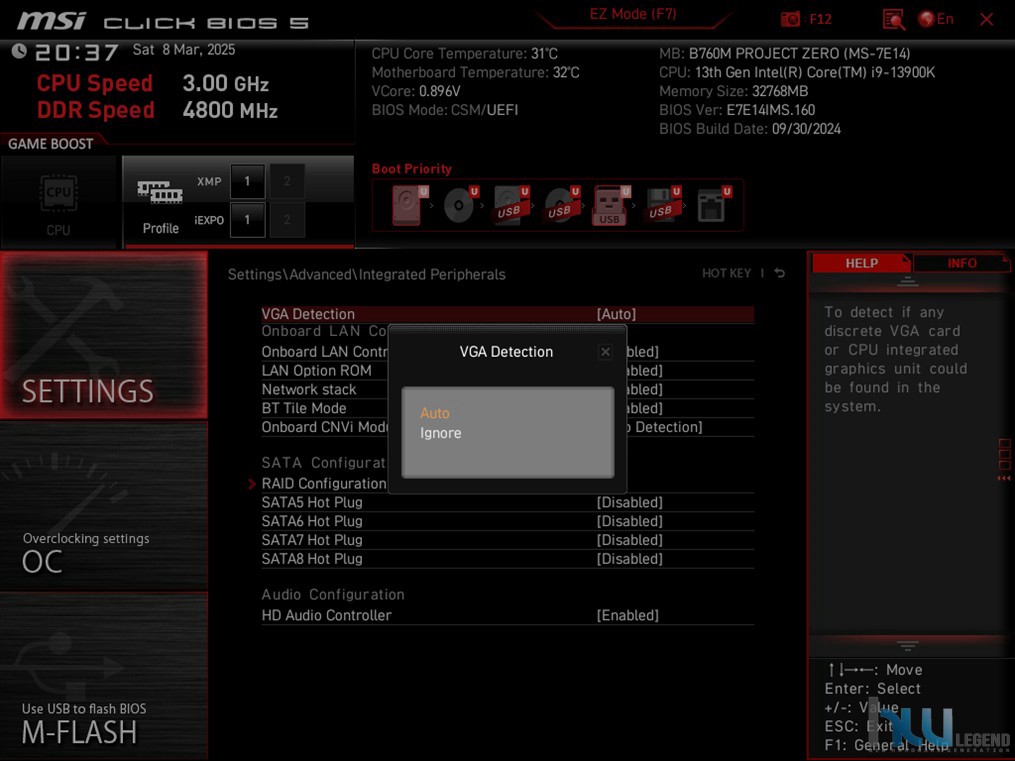Enable XMP profile 1

247,181
